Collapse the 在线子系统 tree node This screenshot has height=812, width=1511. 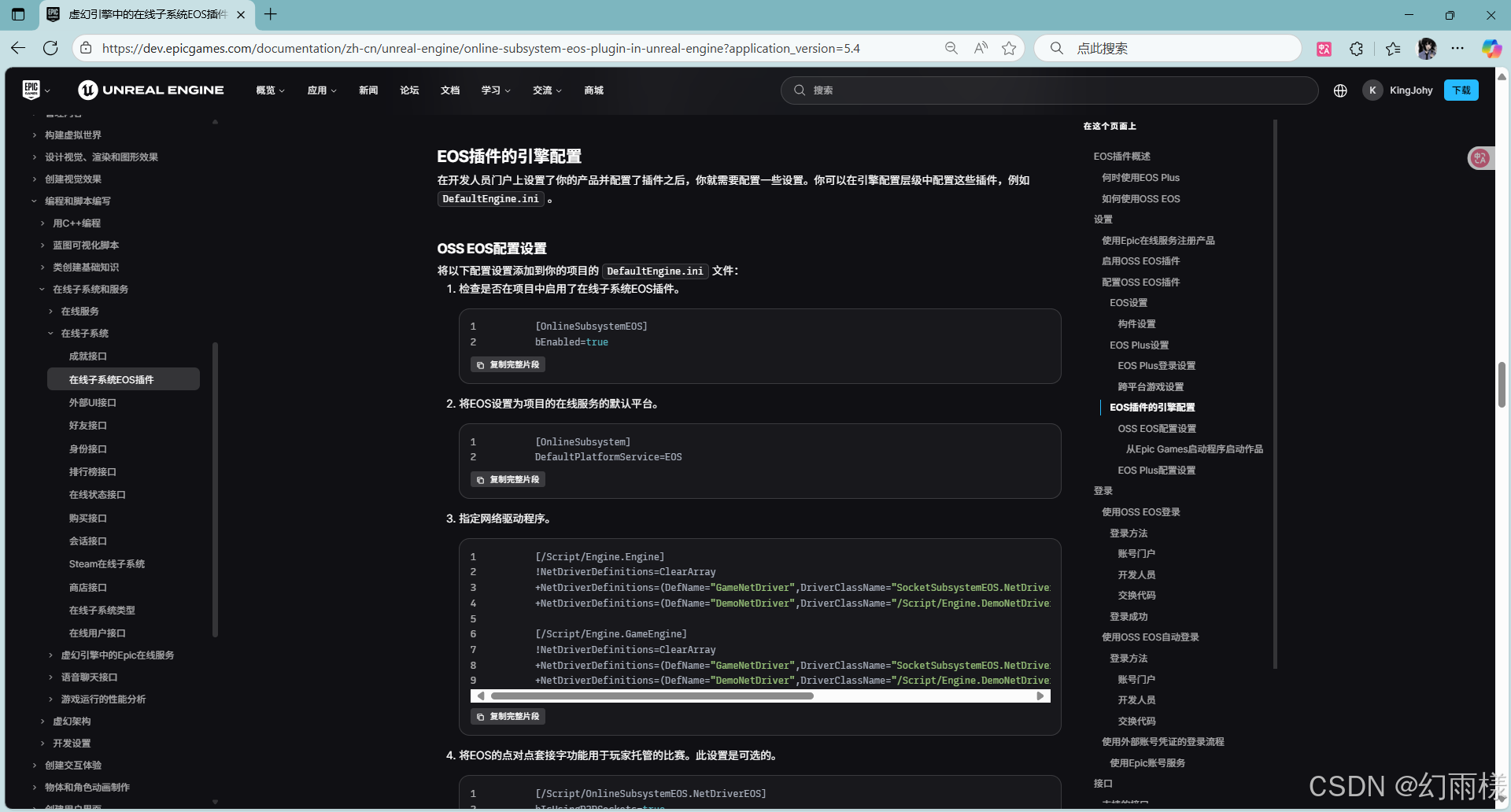click(51, 334)
